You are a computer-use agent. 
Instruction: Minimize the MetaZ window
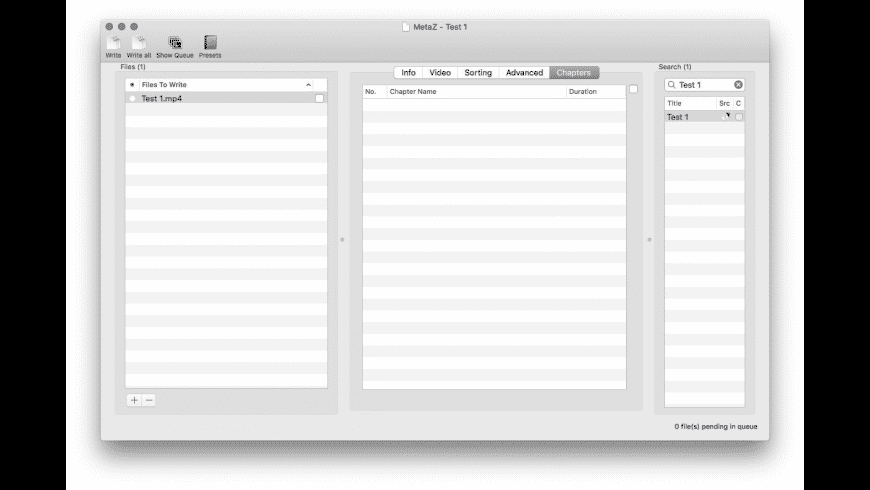122,27
